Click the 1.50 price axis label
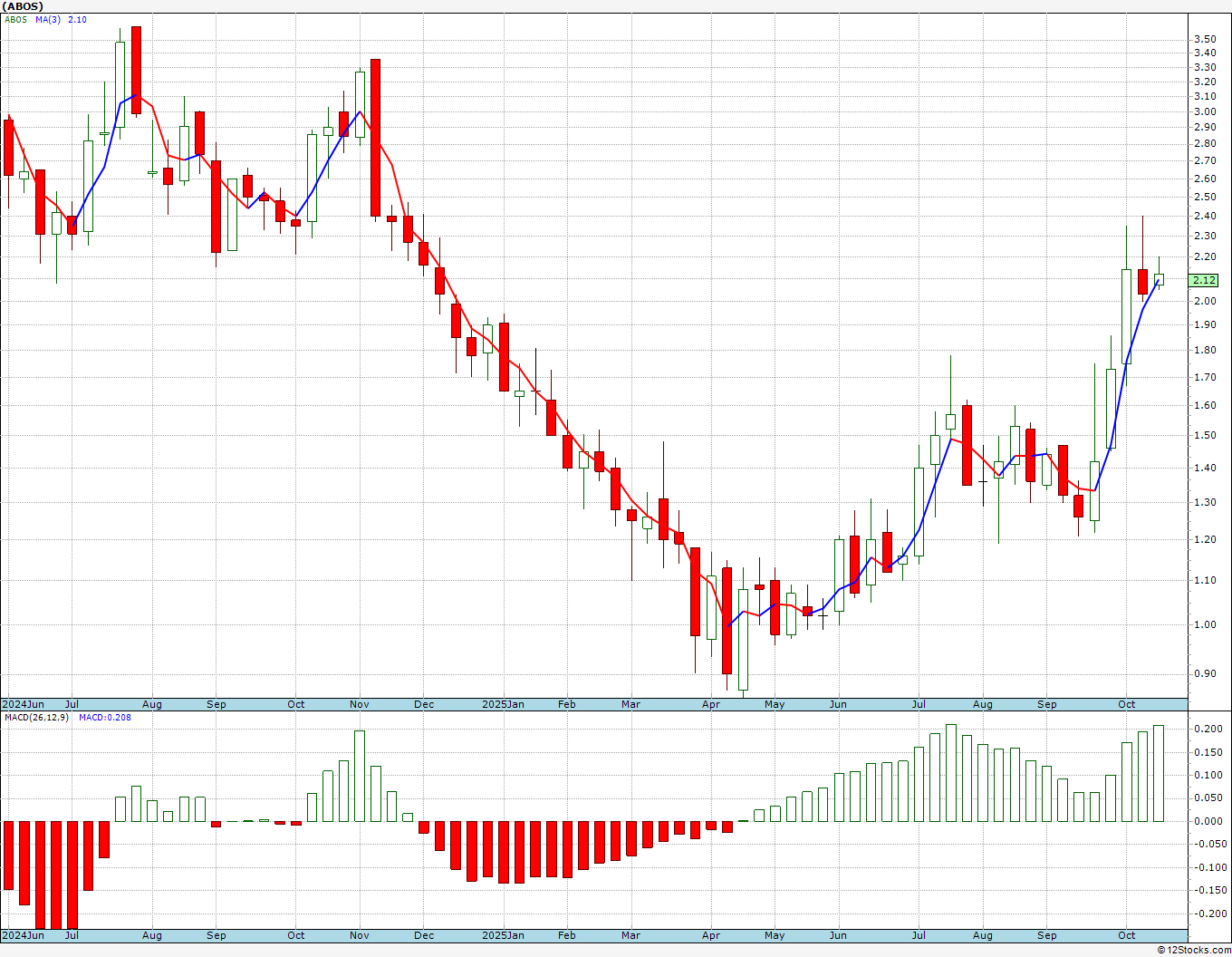 tap(1205, 435)
